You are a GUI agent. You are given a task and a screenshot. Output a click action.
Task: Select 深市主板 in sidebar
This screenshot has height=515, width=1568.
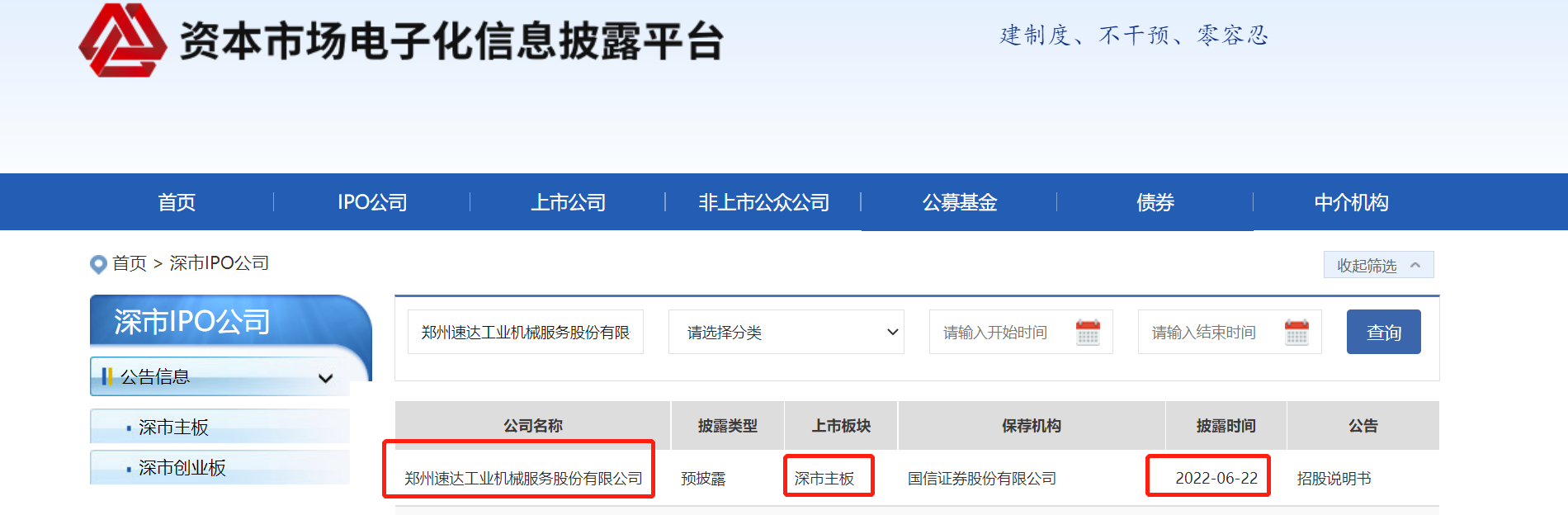click(220, 427)
